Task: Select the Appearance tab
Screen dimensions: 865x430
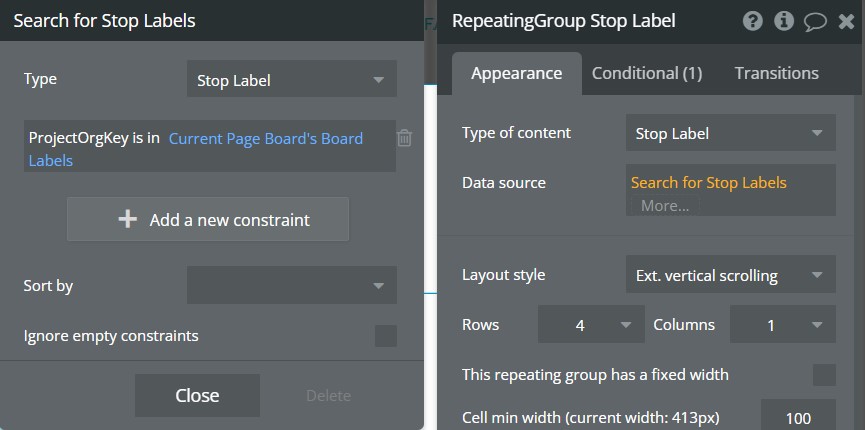Action: pyautogui.click(x=516, y=73)
